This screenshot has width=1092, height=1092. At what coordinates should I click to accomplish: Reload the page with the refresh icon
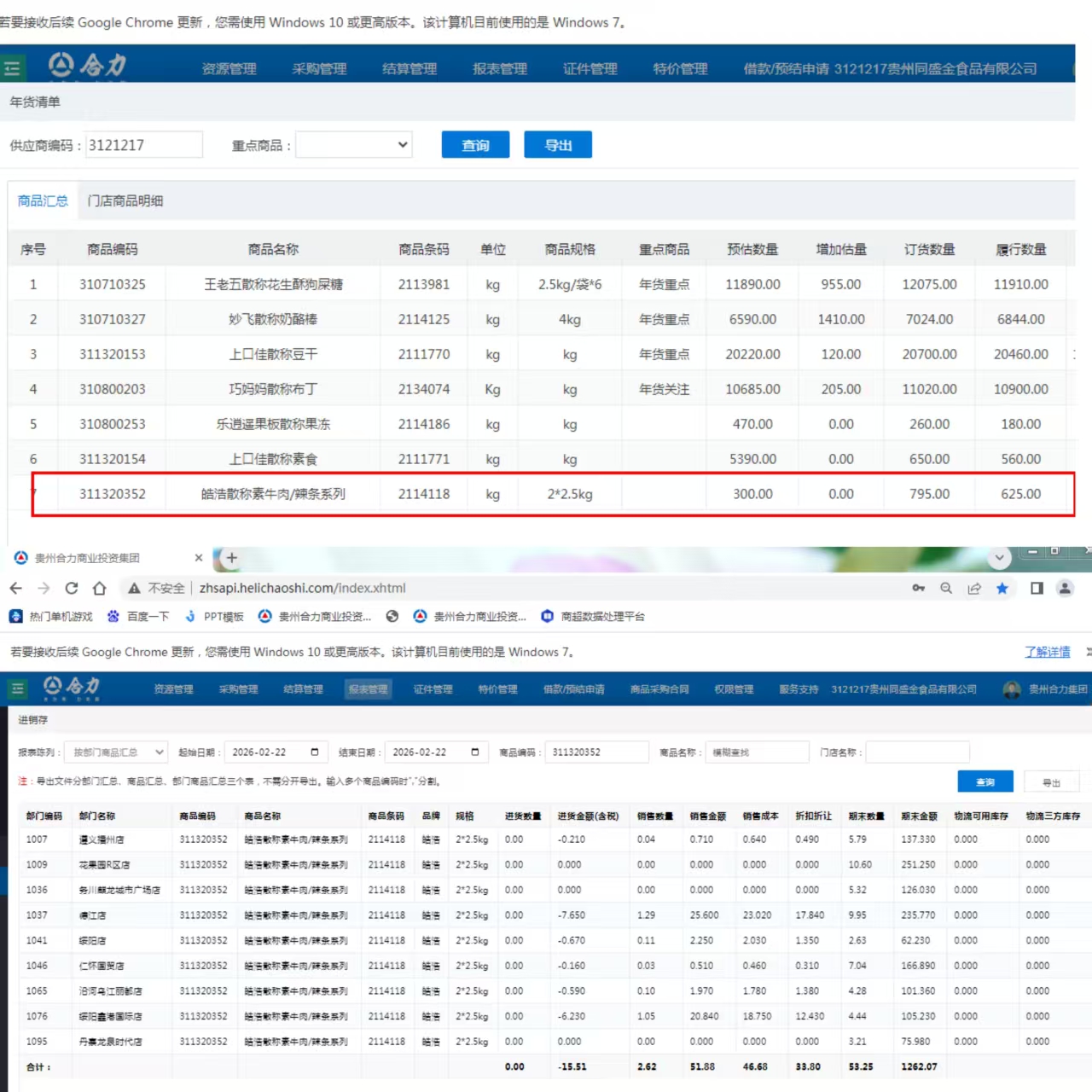click(72, 588)
